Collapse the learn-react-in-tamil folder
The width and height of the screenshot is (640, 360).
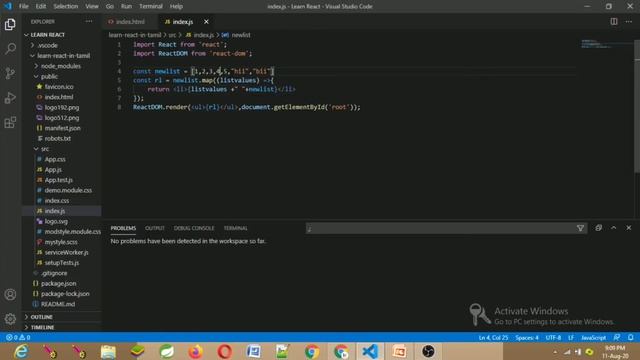pyautogui.click(x=63, y=56)
